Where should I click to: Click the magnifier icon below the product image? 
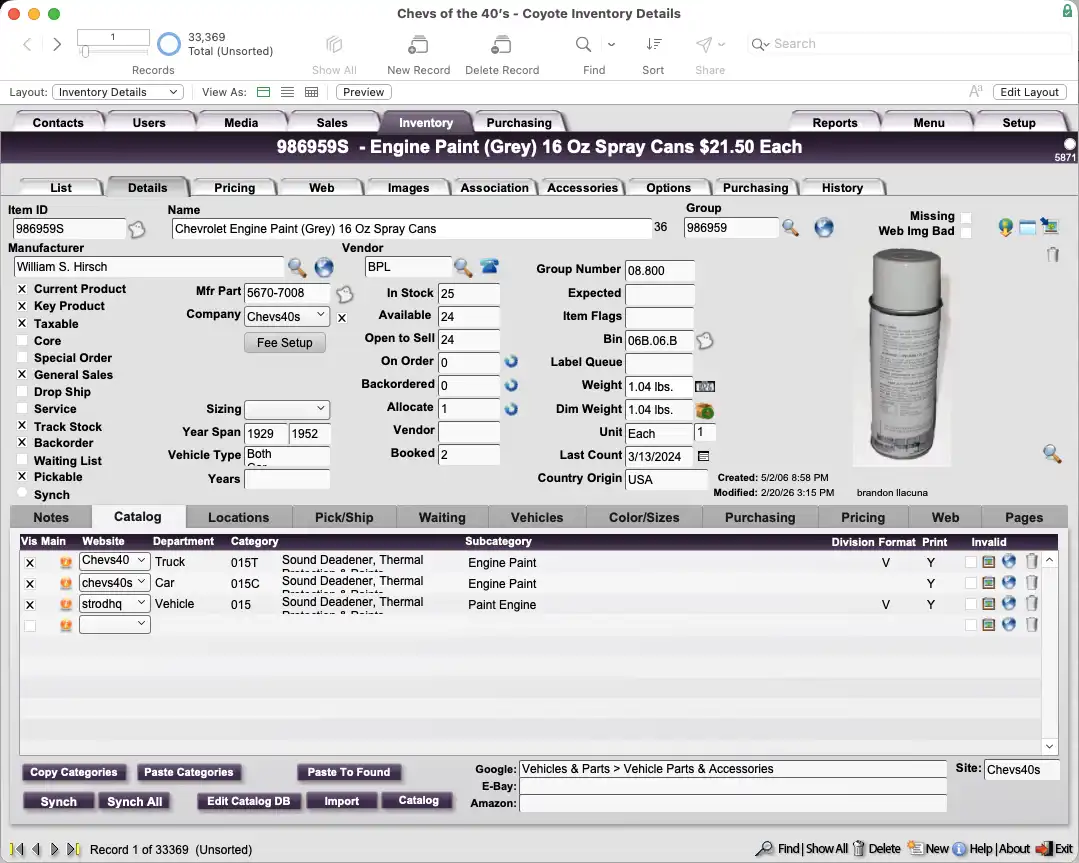[x=1051, y=454]
